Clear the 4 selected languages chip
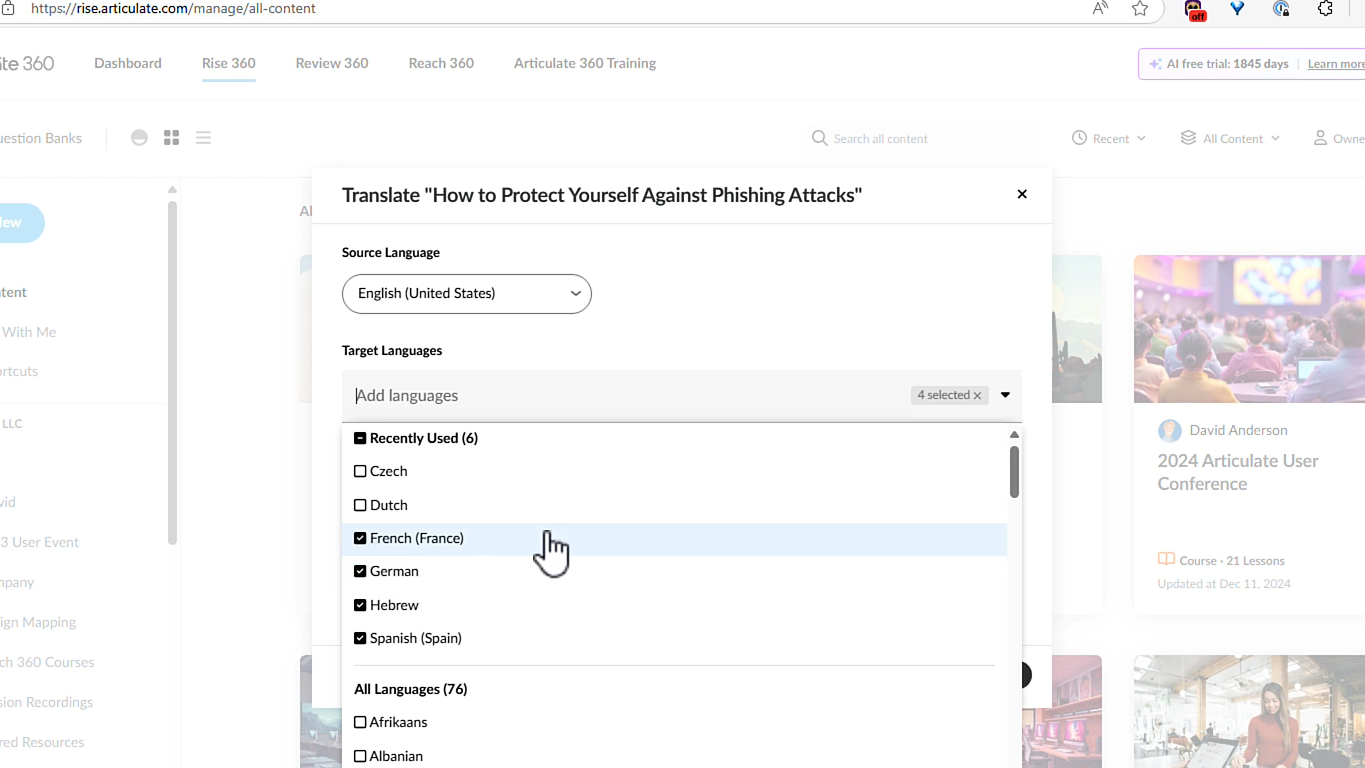 click(977, 396)
